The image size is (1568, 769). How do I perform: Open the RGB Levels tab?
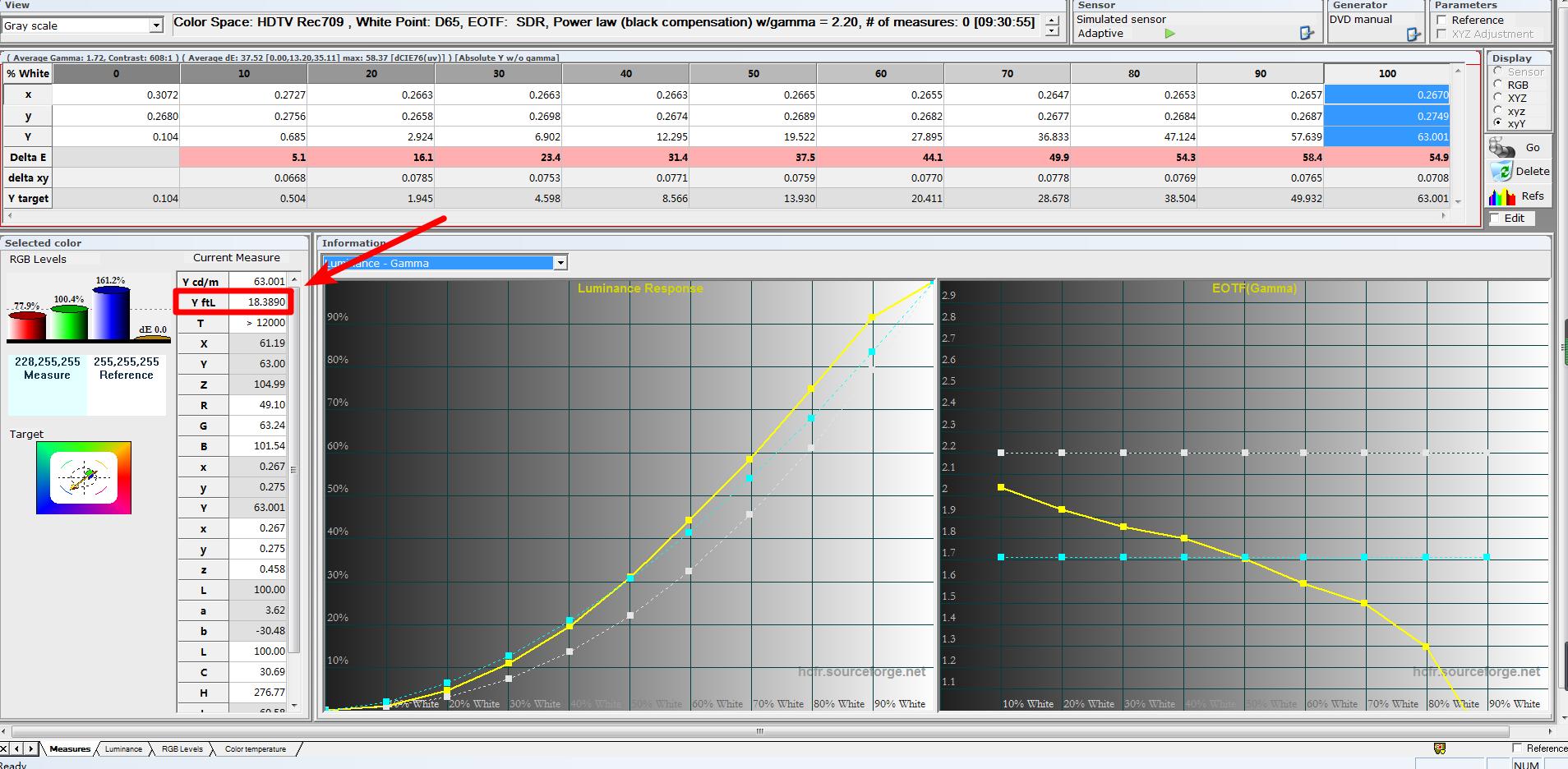(182, 748)
